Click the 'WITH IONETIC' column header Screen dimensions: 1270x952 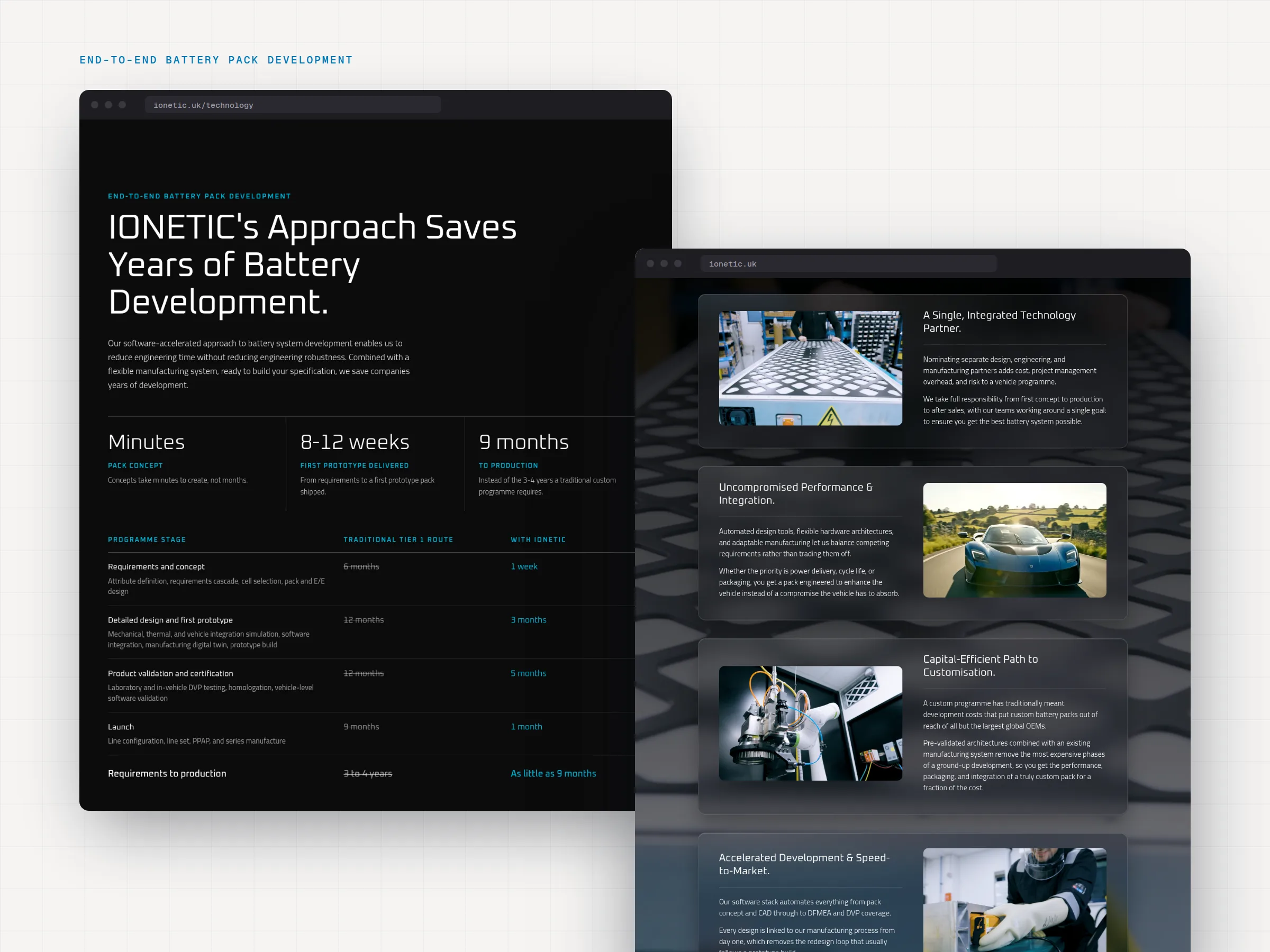(x=538, y=539)
